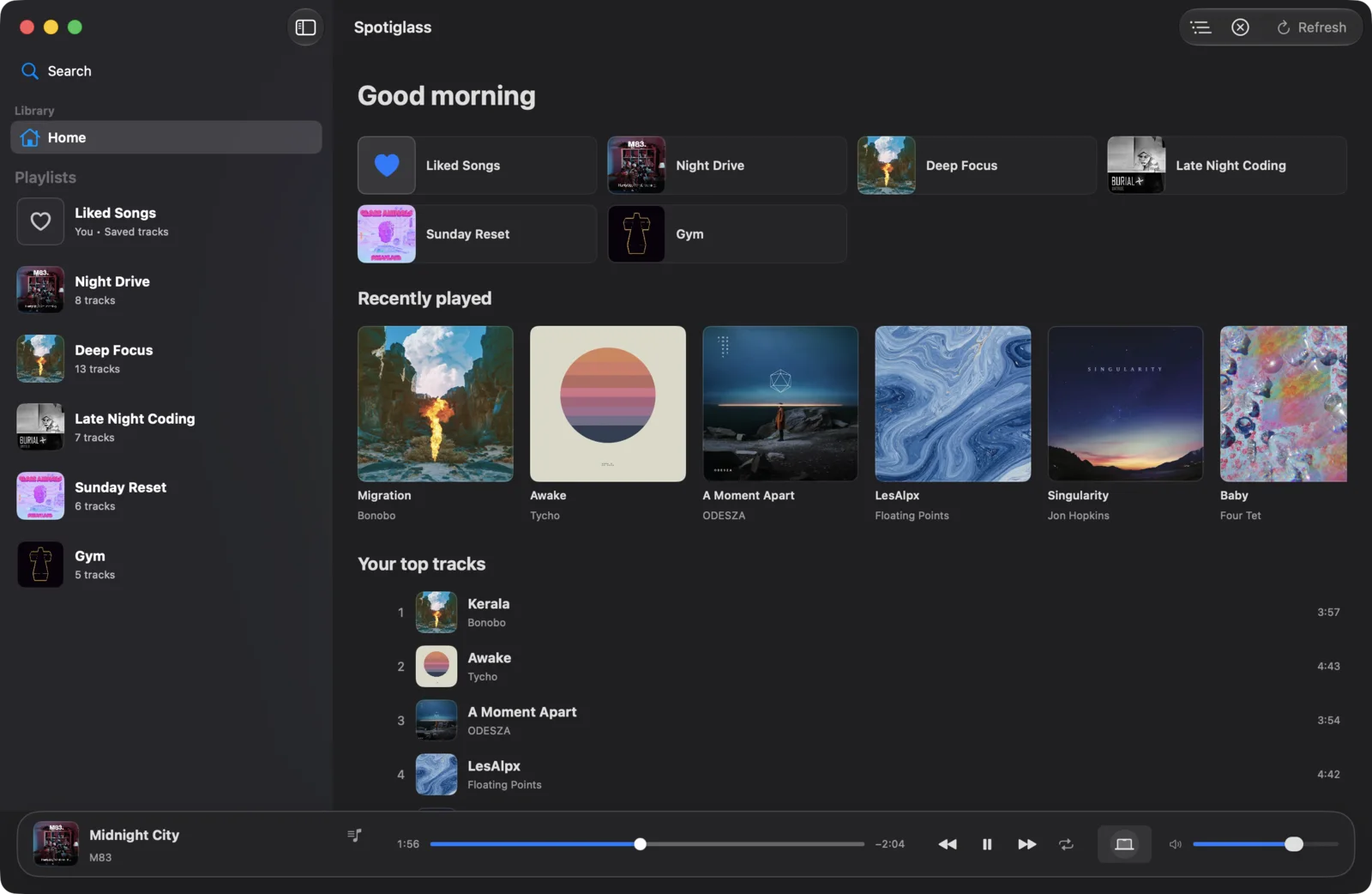1372x894 pixels.
Task: Click the Midnight City title in player
Action: pyautogui.click(x=135, y=835)
